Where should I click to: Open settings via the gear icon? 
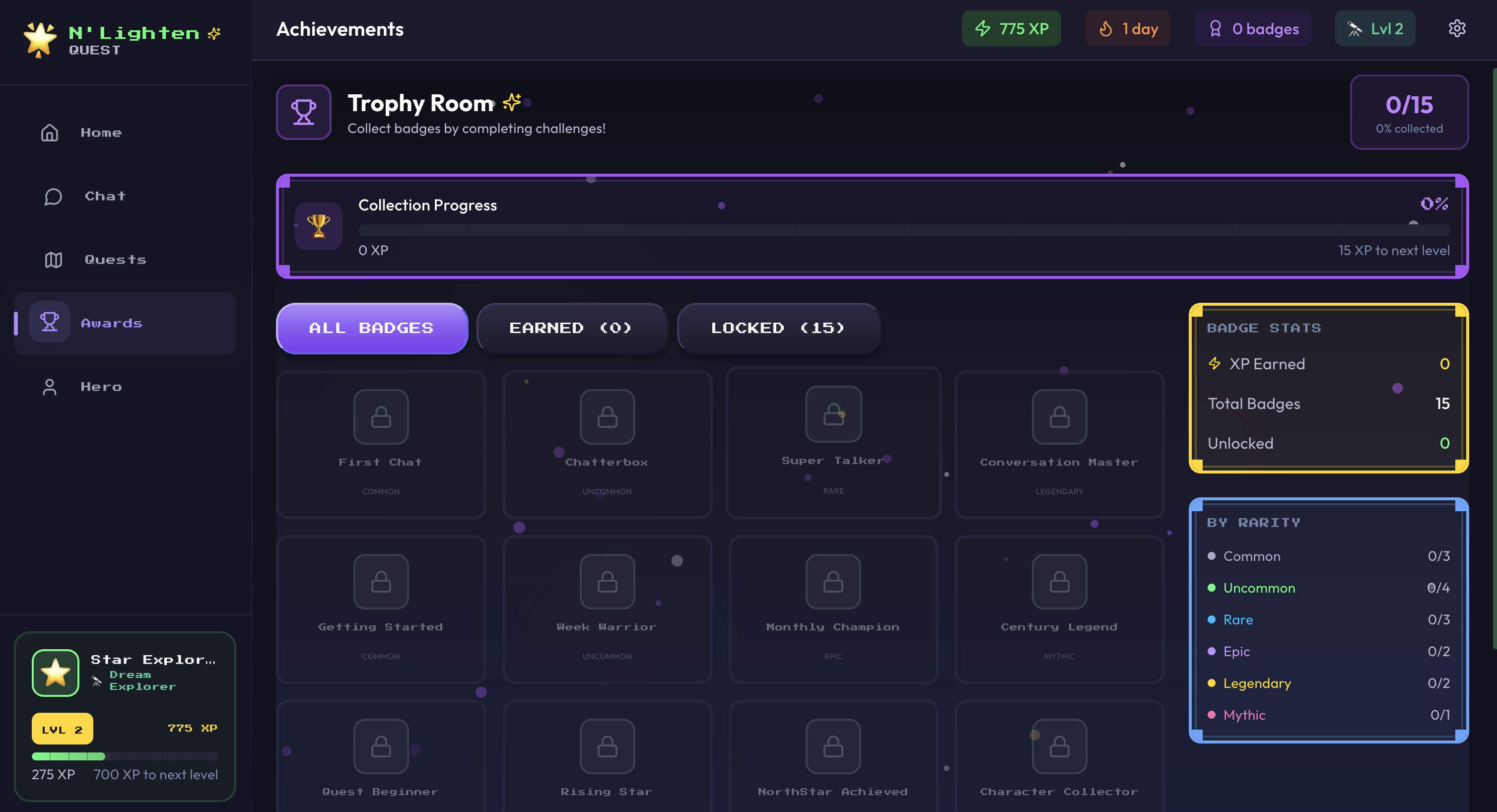(1457, 28)
